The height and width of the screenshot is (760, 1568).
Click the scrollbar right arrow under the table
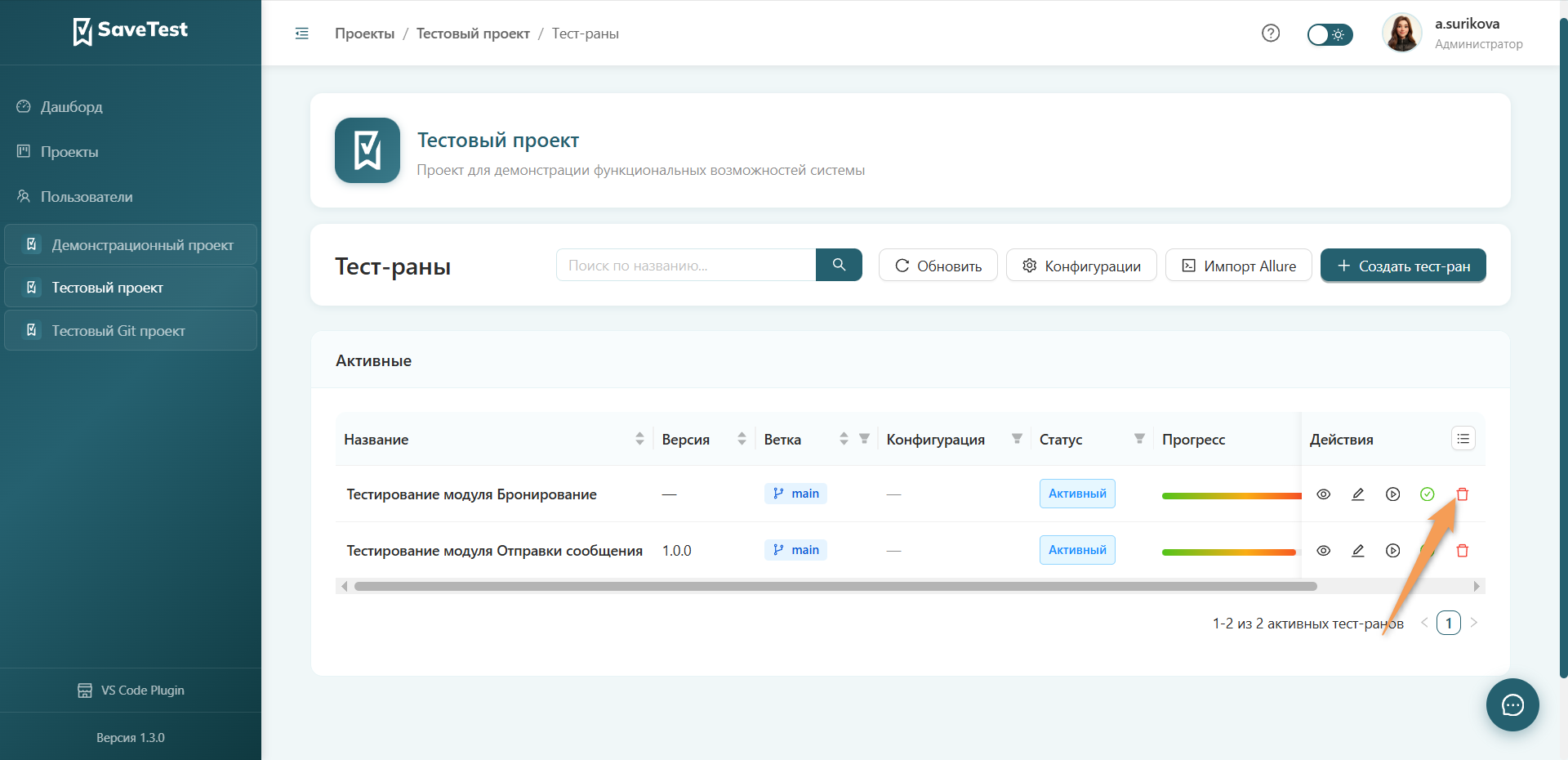click(1477, 586)
